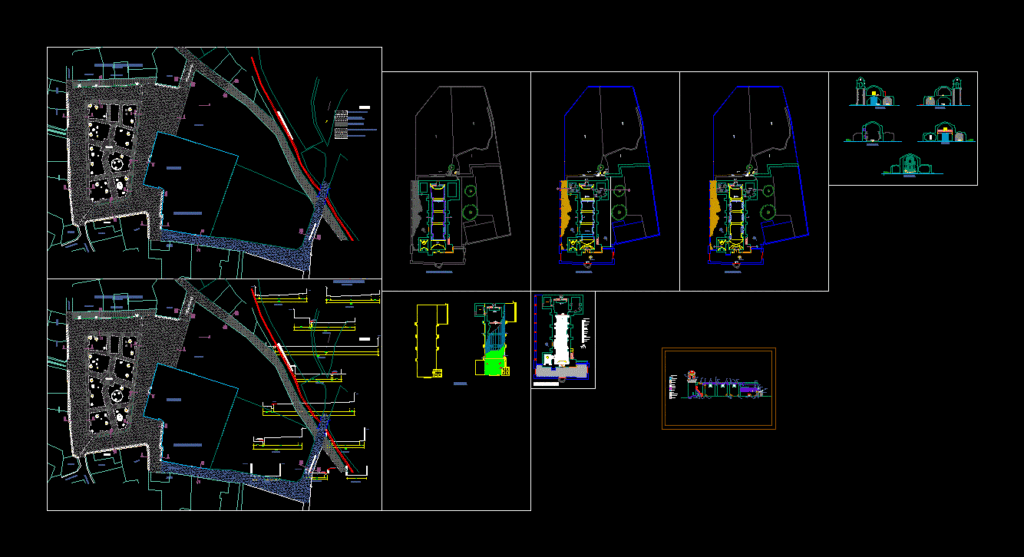Select the elevation with tower at top-left of elevations sheet
Screen dimensions: 1024x557
point(874,92)
